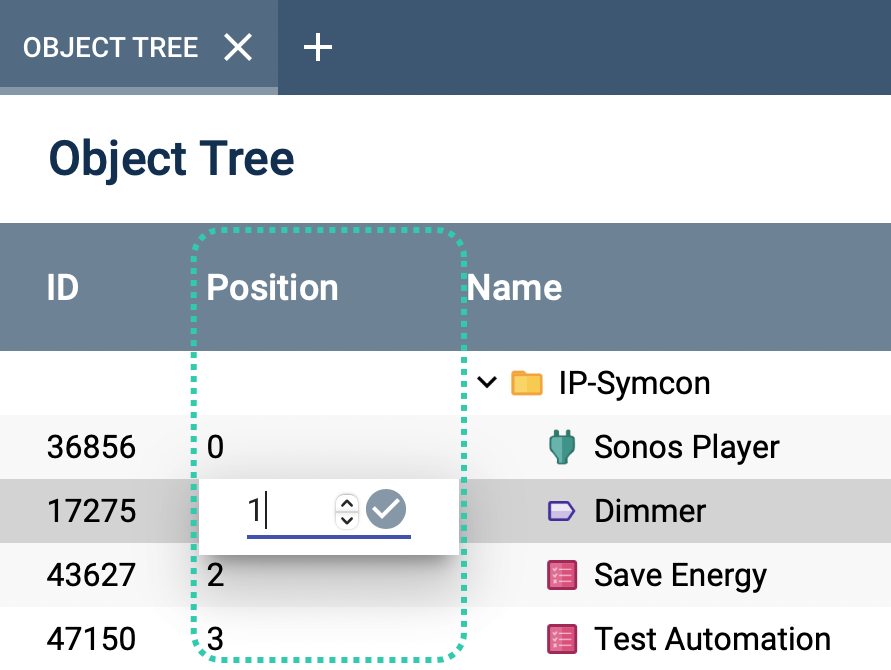Viewport: 891px width, 670px height.
Task: Click the ID column header
Action: [x=62, y=288]
